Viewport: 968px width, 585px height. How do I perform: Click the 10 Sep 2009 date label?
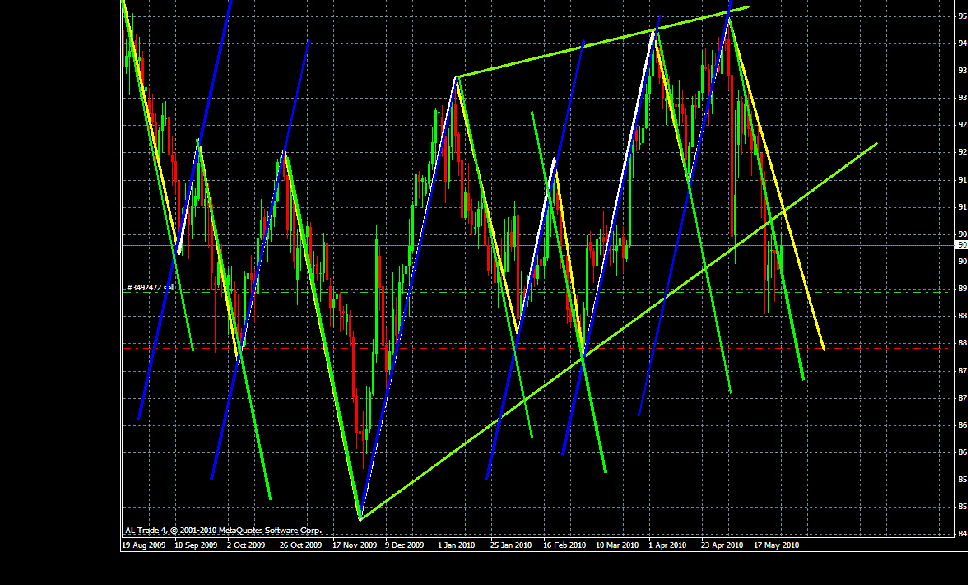[195, 546]
